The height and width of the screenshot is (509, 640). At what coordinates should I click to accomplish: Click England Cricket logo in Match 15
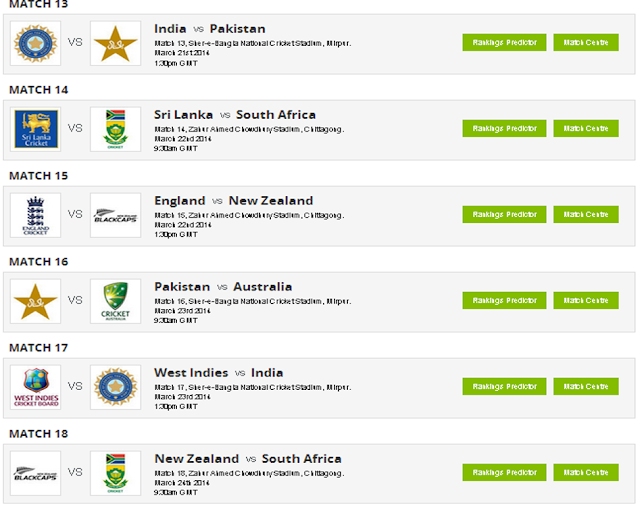coord(35,215)
